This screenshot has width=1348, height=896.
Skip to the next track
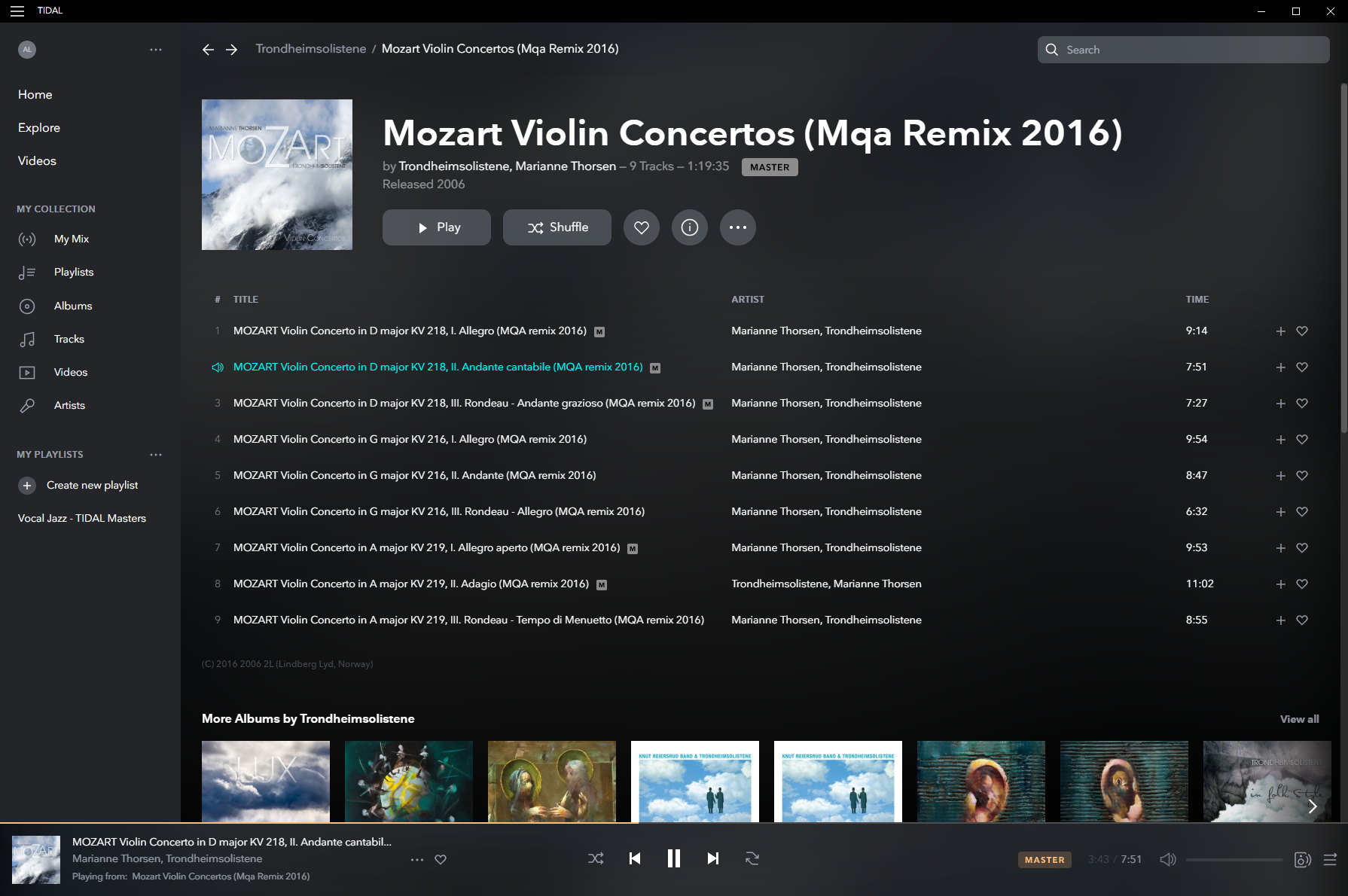713,859
